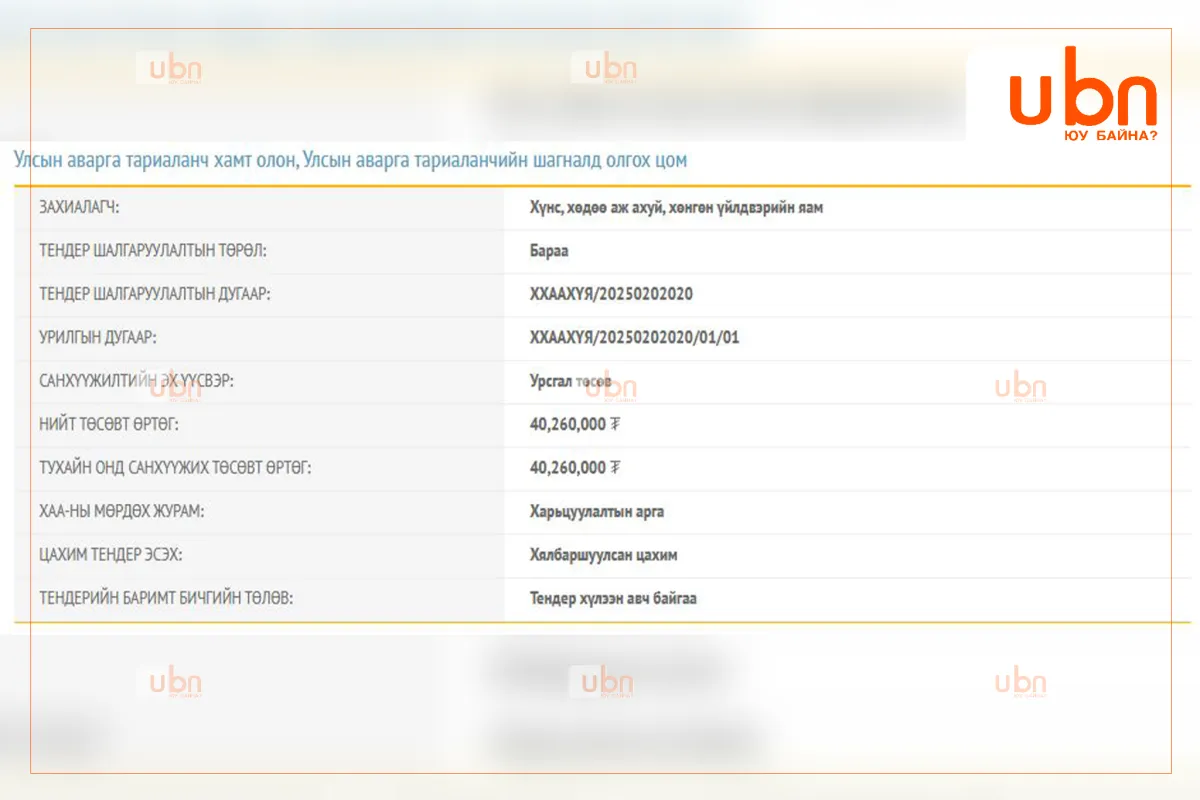
Task: Select the 'УРИЛГЫН ДУГААР:' label
Action: [x=98, y=338]
